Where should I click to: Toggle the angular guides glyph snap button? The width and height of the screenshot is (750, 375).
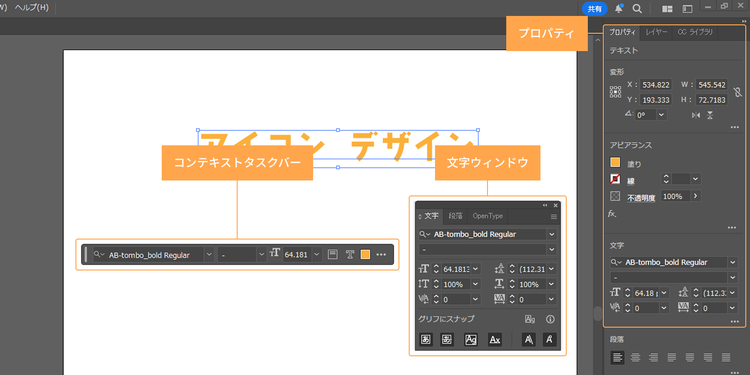[x=529, y=340]
